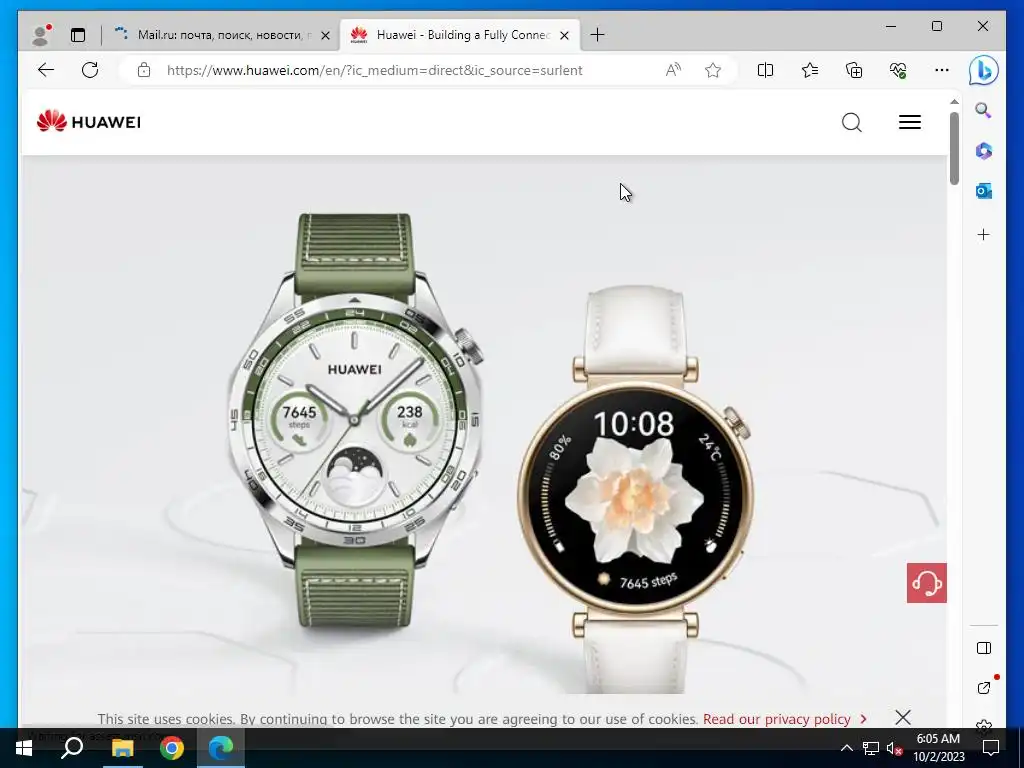Close the Huawei tab
The height and width of the screenshot is (768, 1024).
pos(564,35)
